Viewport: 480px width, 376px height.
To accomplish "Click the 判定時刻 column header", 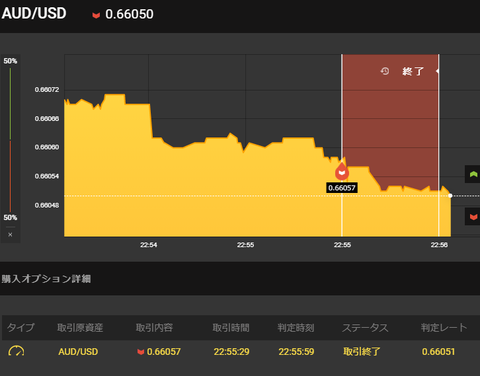I will pyautogui.click(x=296, y=328).
